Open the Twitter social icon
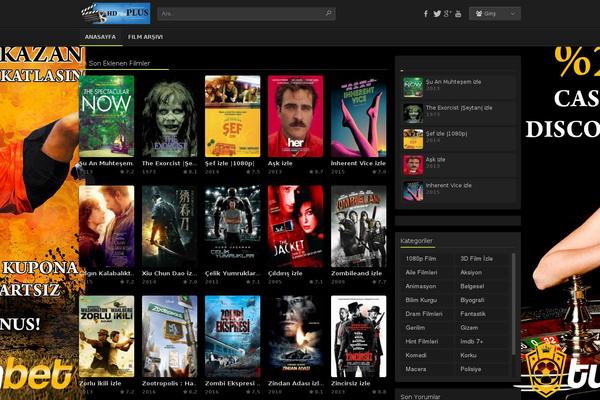Image resolution: width=600 pixels, height=400 pixels. click(x=437, y=14)
